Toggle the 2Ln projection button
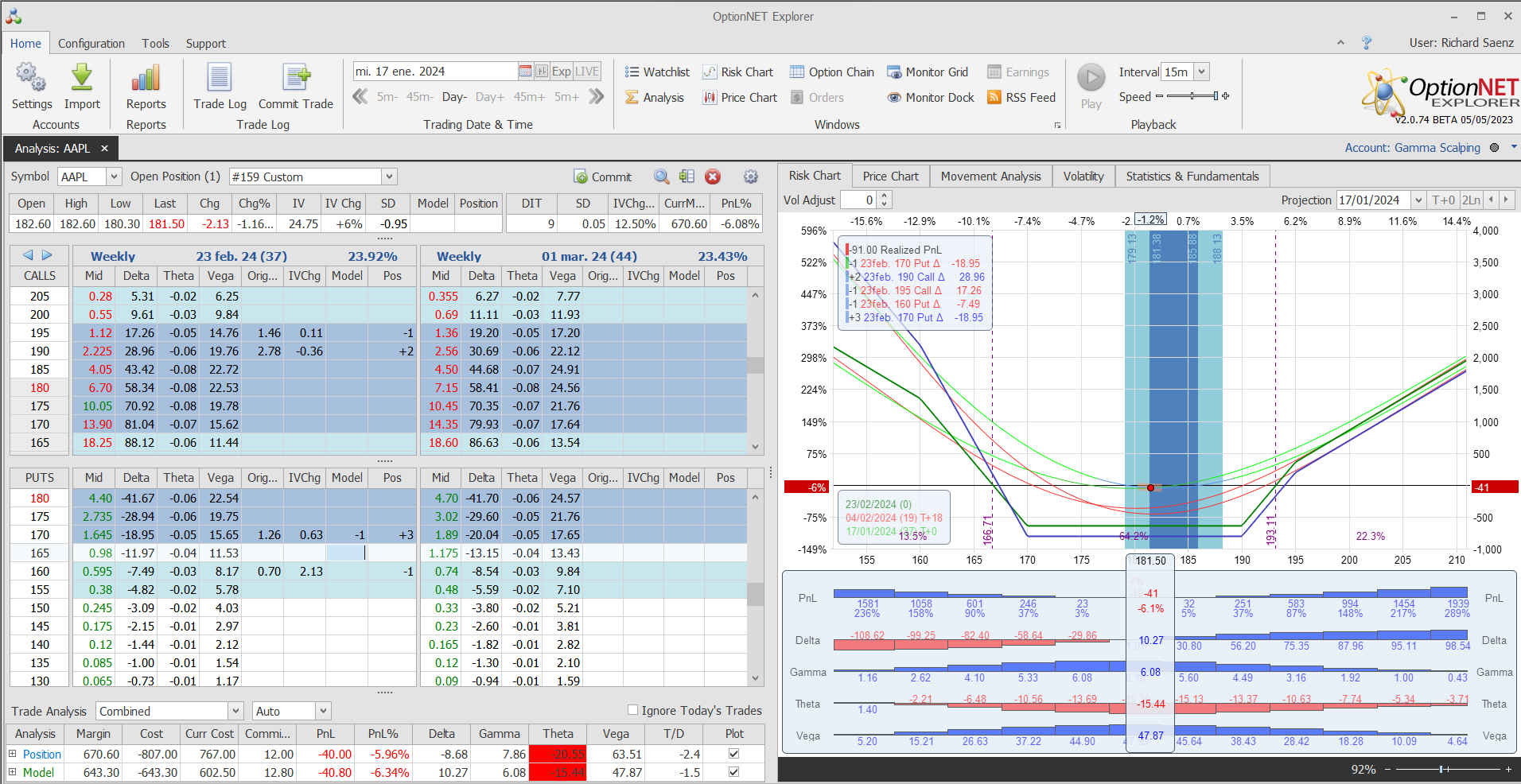Viewport: 1521px width, 784px height. pyautogui.click(x=1472, y=200)
